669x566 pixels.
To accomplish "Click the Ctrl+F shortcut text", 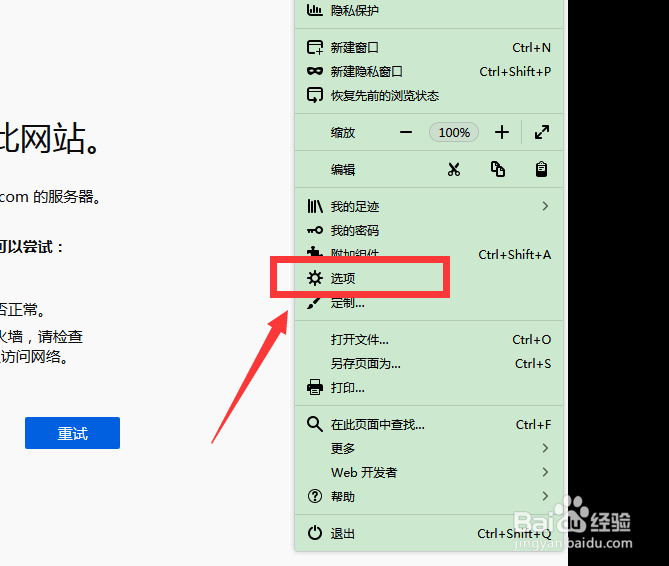I will [533, 424].
